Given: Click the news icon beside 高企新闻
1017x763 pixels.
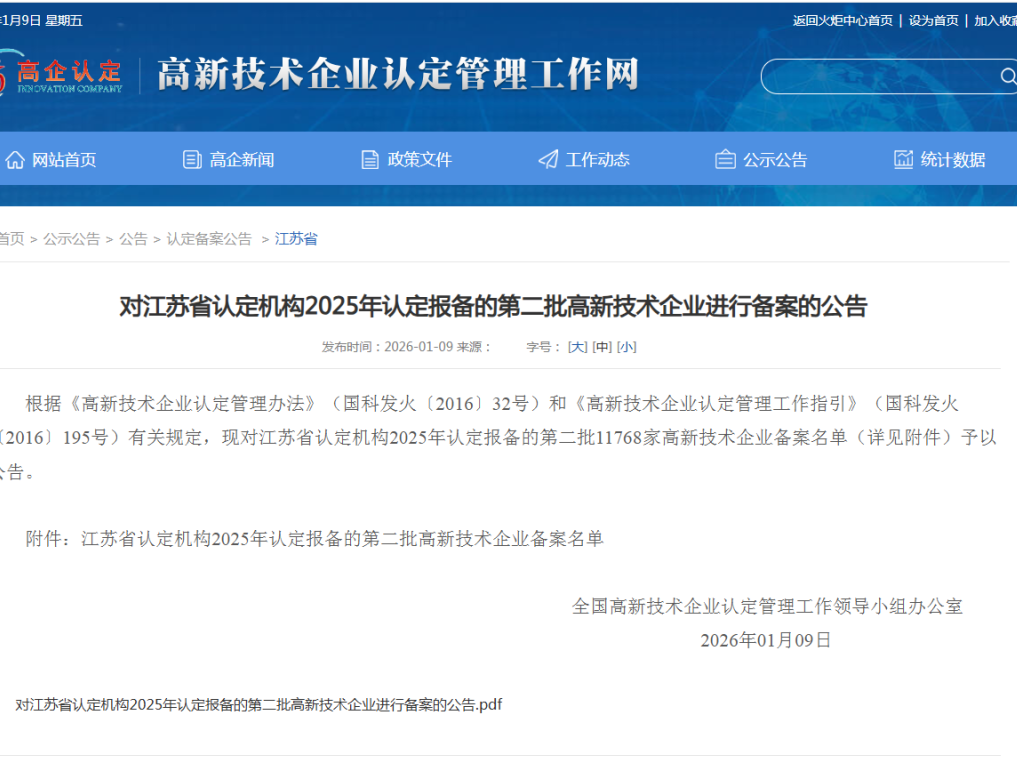Looking at the screenshot, I should (x=192, y=160).
